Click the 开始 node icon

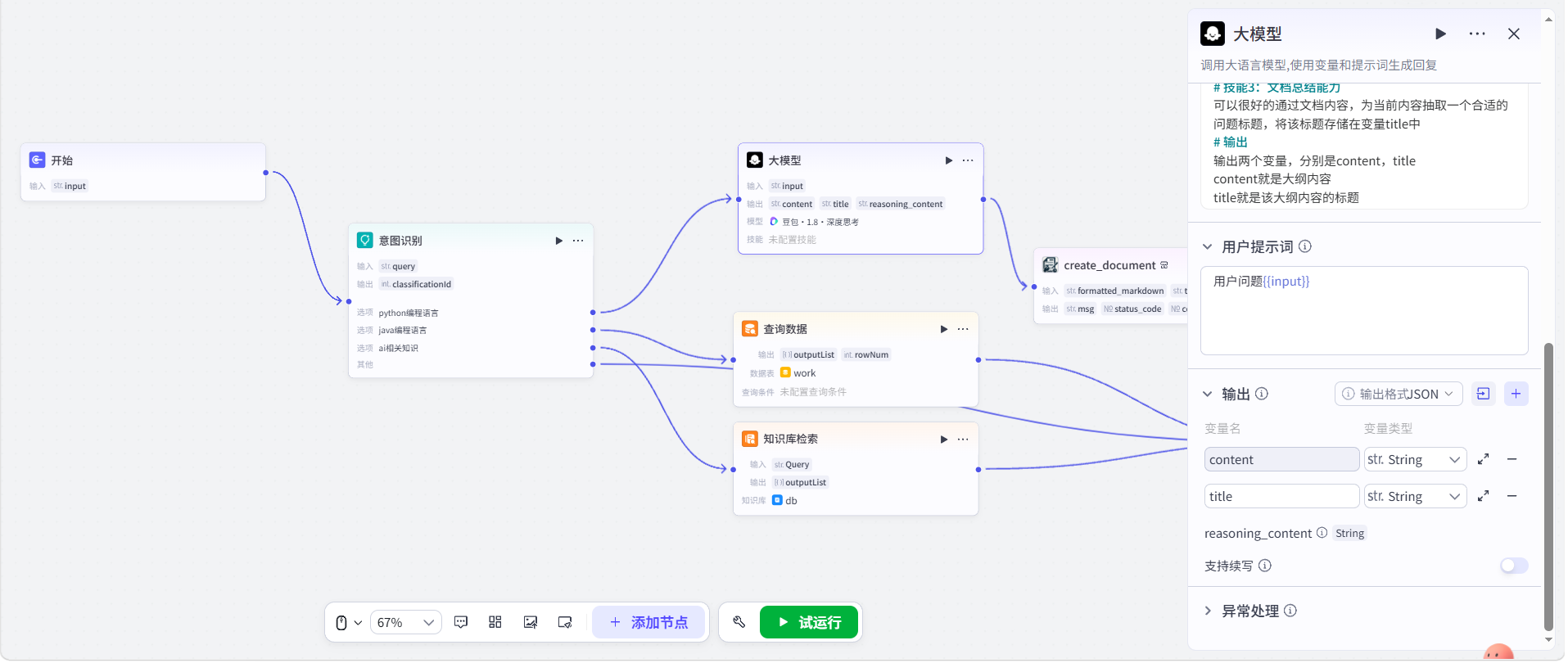click(37, 160)
